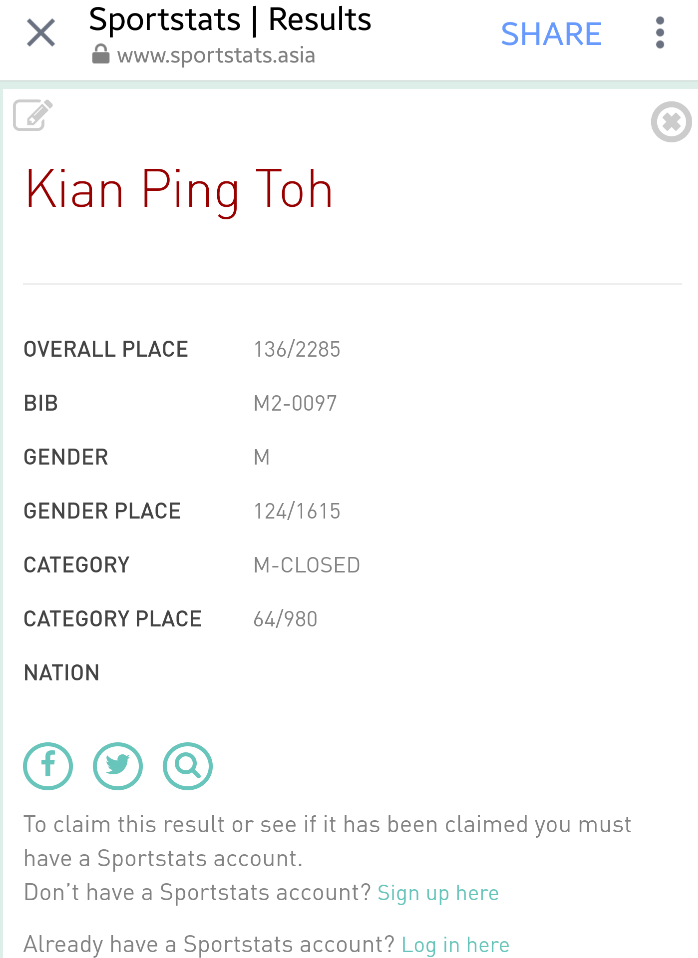Dismiss the result card with circled X
This screenshot has width=698, height=958.
pos(671,122)
